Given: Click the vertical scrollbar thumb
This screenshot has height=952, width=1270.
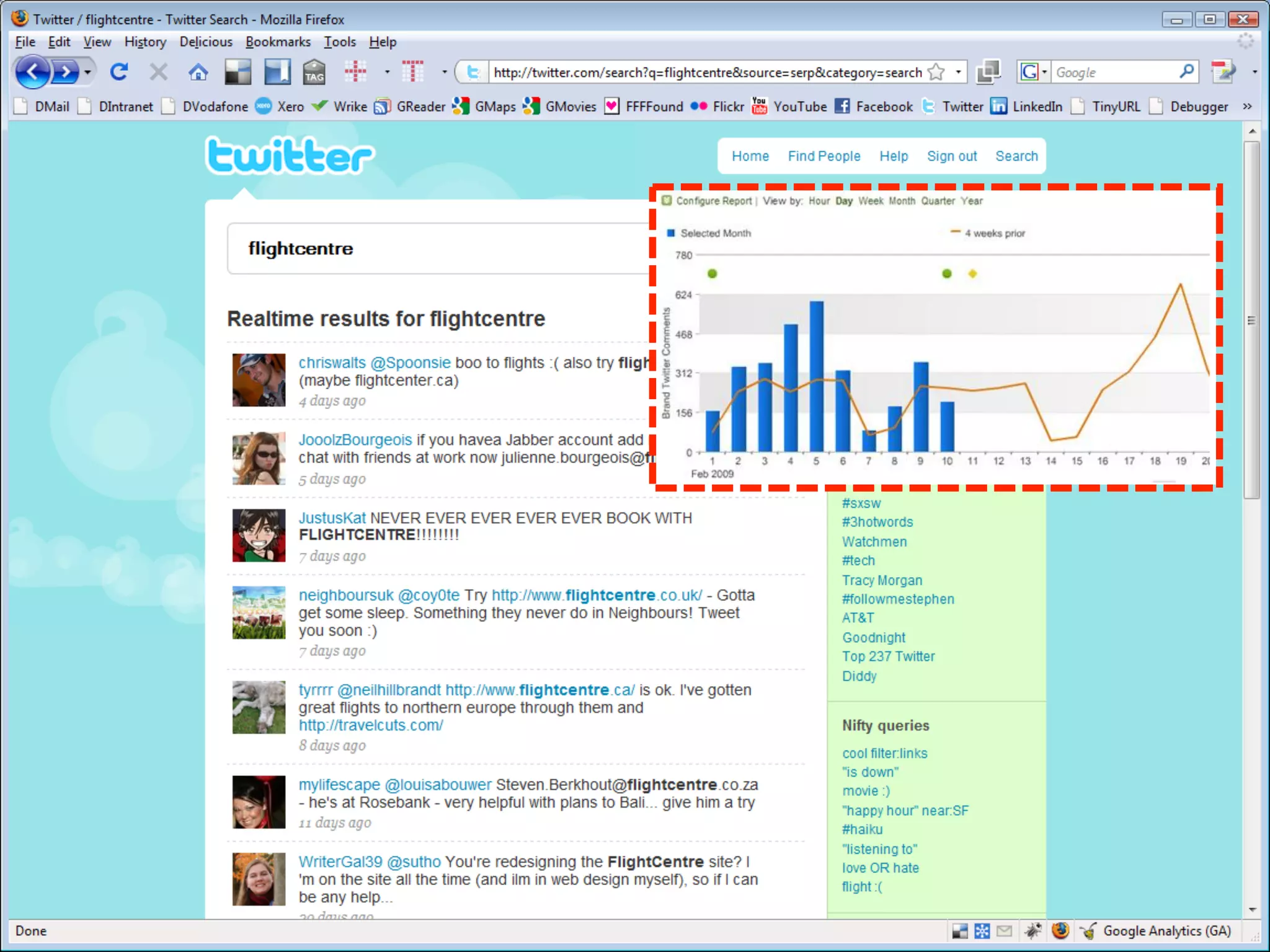Looking at the screenshot, I should (x=1251, y=320).
